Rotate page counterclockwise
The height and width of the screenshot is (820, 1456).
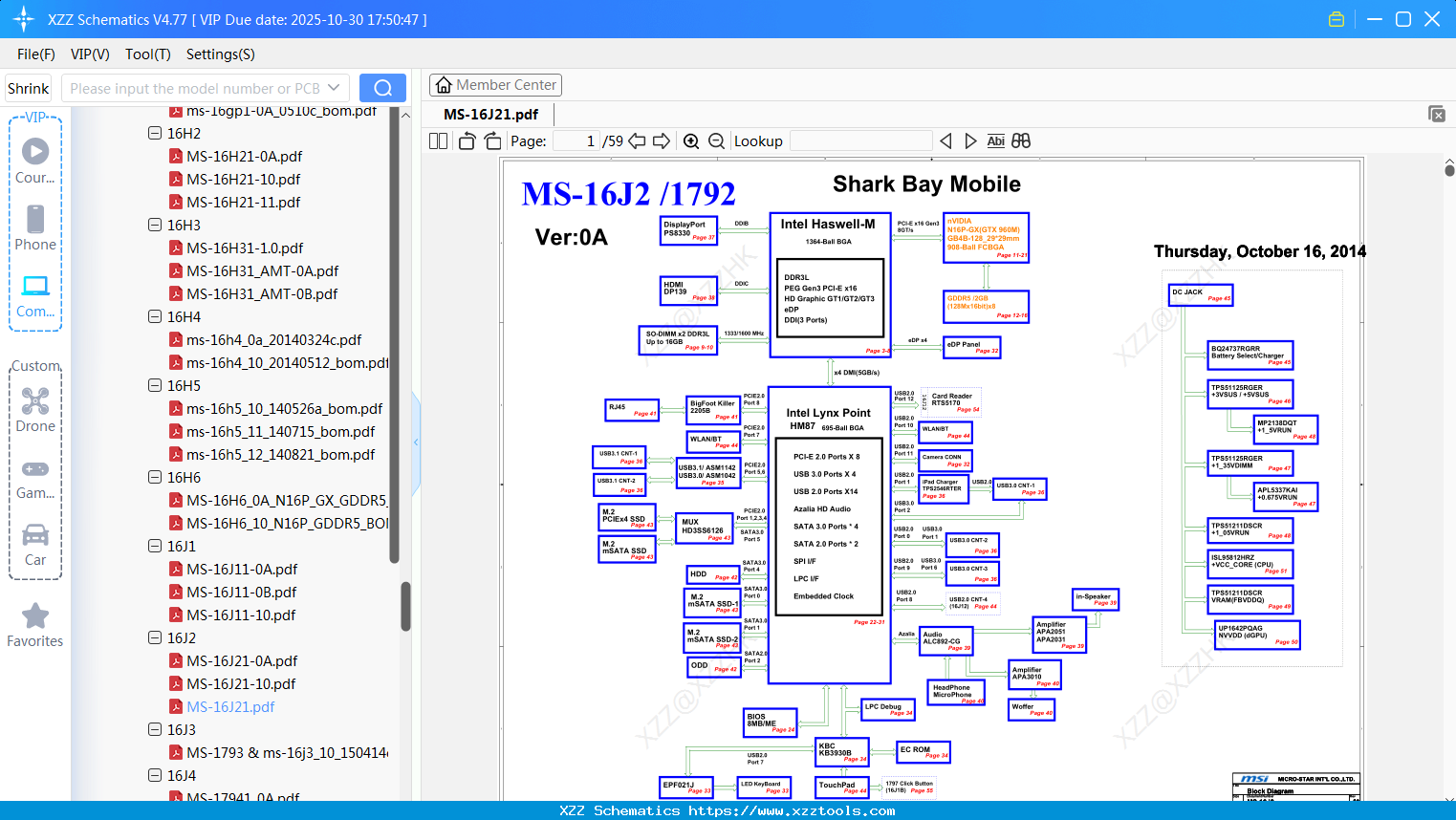(467, 141)
